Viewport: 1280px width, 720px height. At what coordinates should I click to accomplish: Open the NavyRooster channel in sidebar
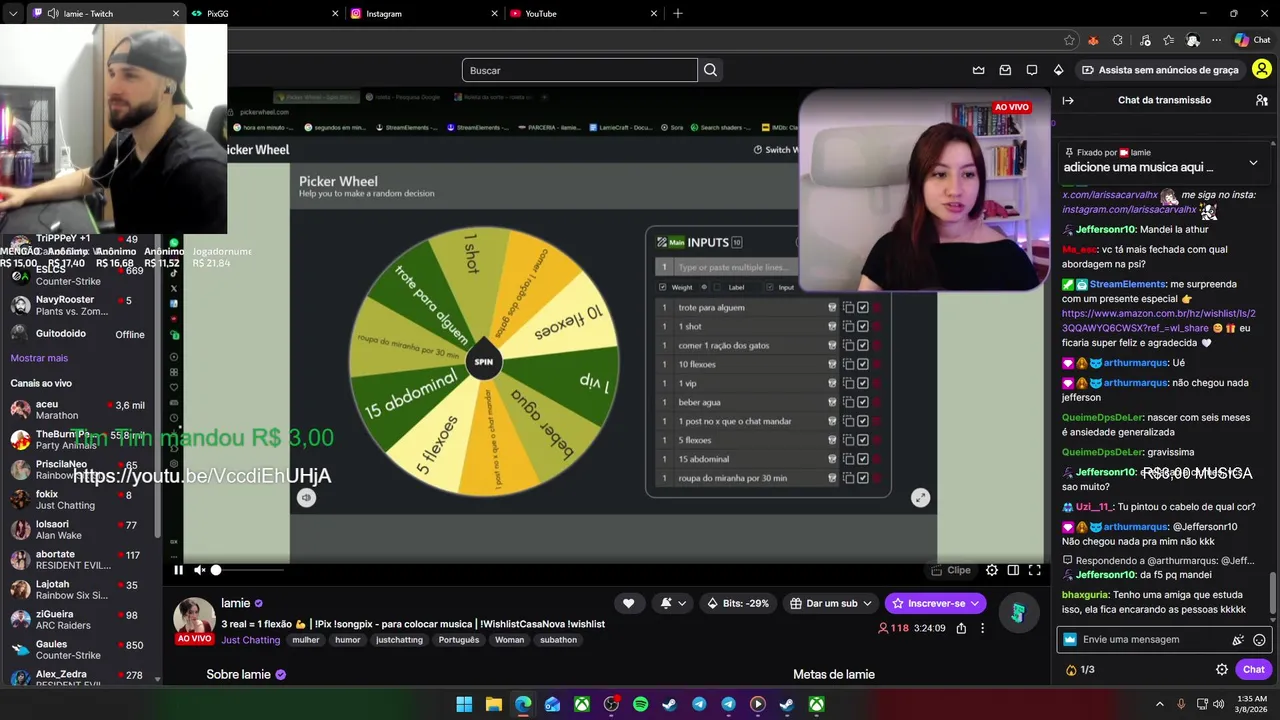(x=80, y=305)
